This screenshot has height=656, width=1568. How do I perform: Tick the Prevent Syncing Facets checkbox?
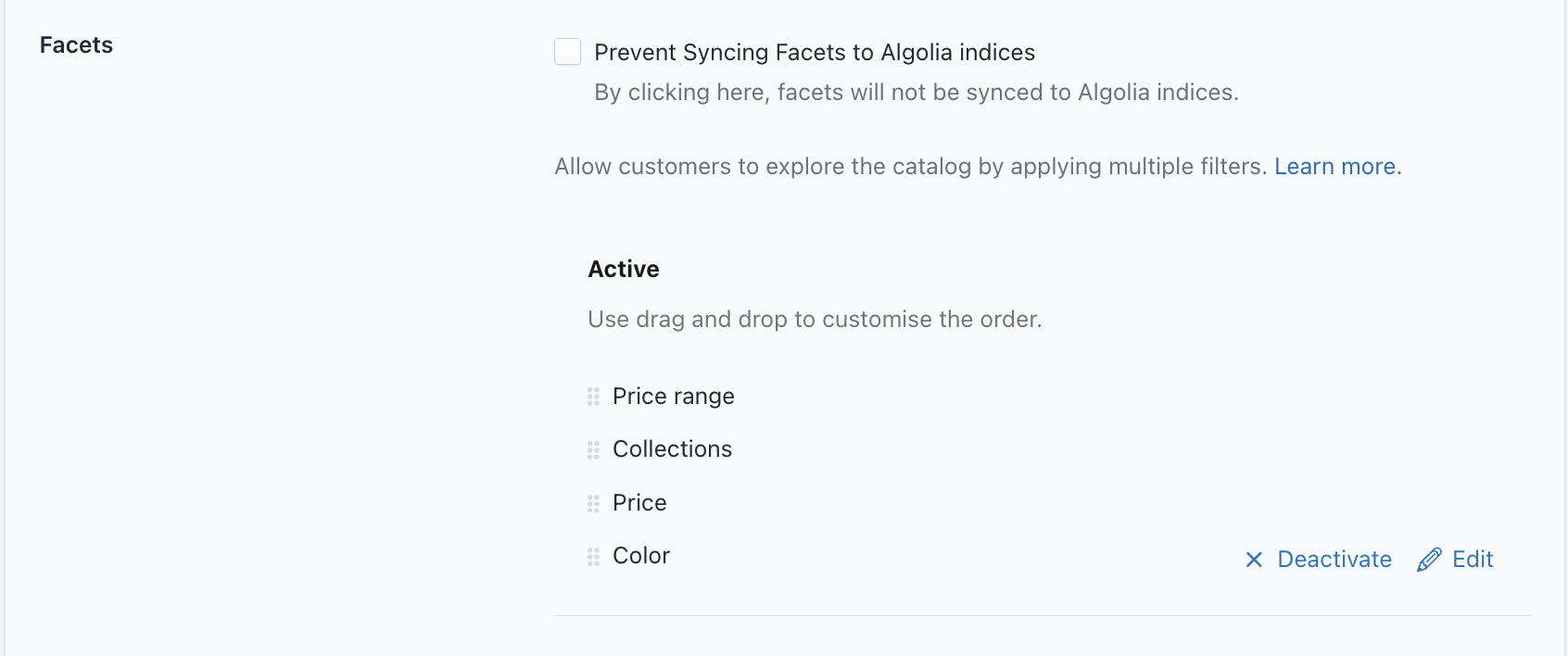567,52
